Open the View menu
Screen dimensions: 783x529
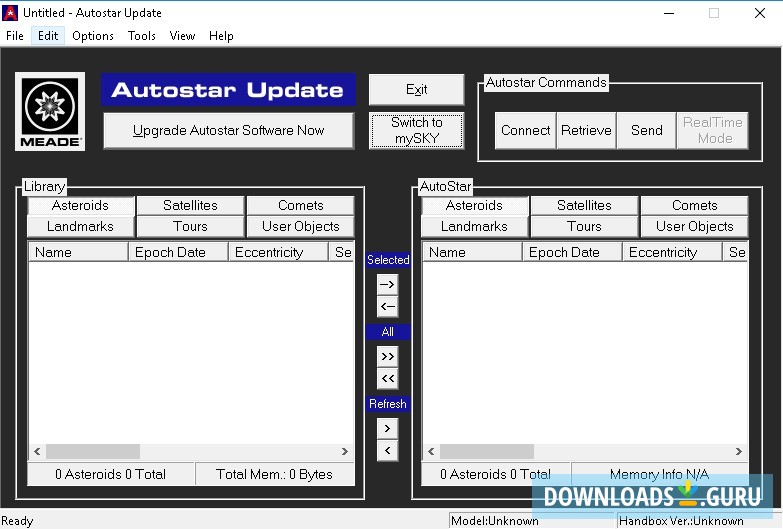point(182,36)
